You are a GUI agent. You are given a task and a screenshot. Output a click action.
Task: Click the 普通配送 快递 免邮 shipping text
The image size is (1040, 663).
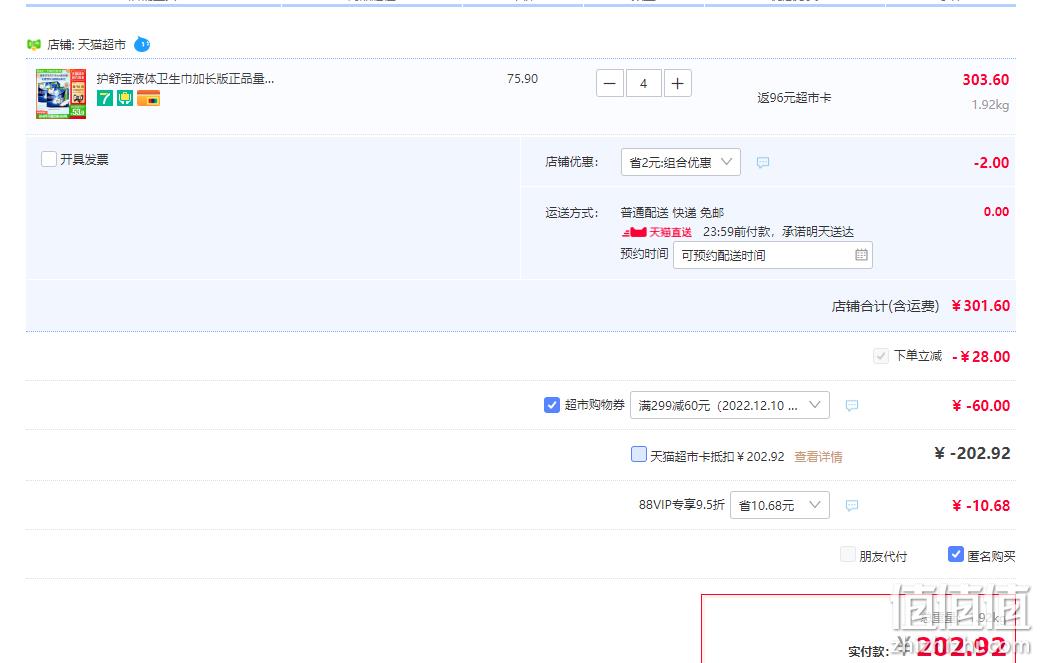pos(672,212)
